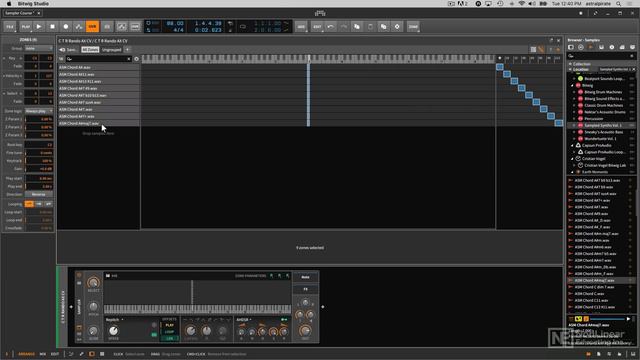Viewport: 640px width, 360px height.
Task: Arm recording with the transport record button
Action: 66,27
